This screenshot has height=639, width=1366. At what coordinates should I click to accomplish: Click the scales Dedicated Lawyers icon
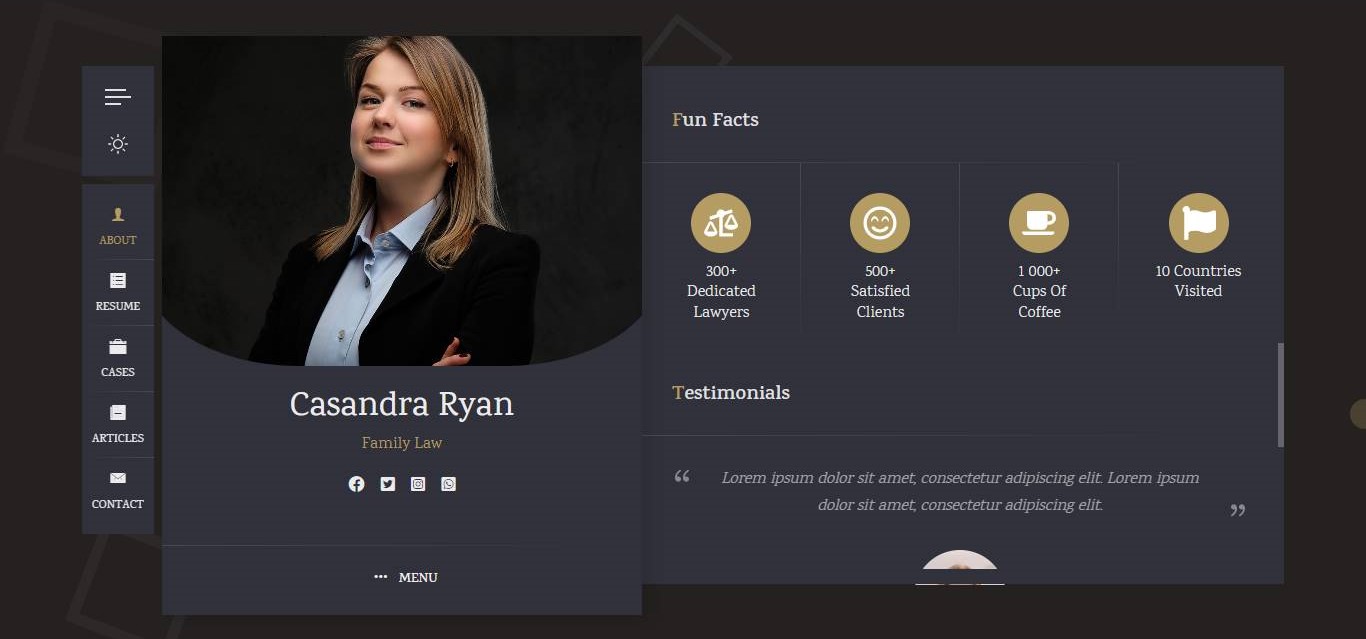[x=720, y=223]
